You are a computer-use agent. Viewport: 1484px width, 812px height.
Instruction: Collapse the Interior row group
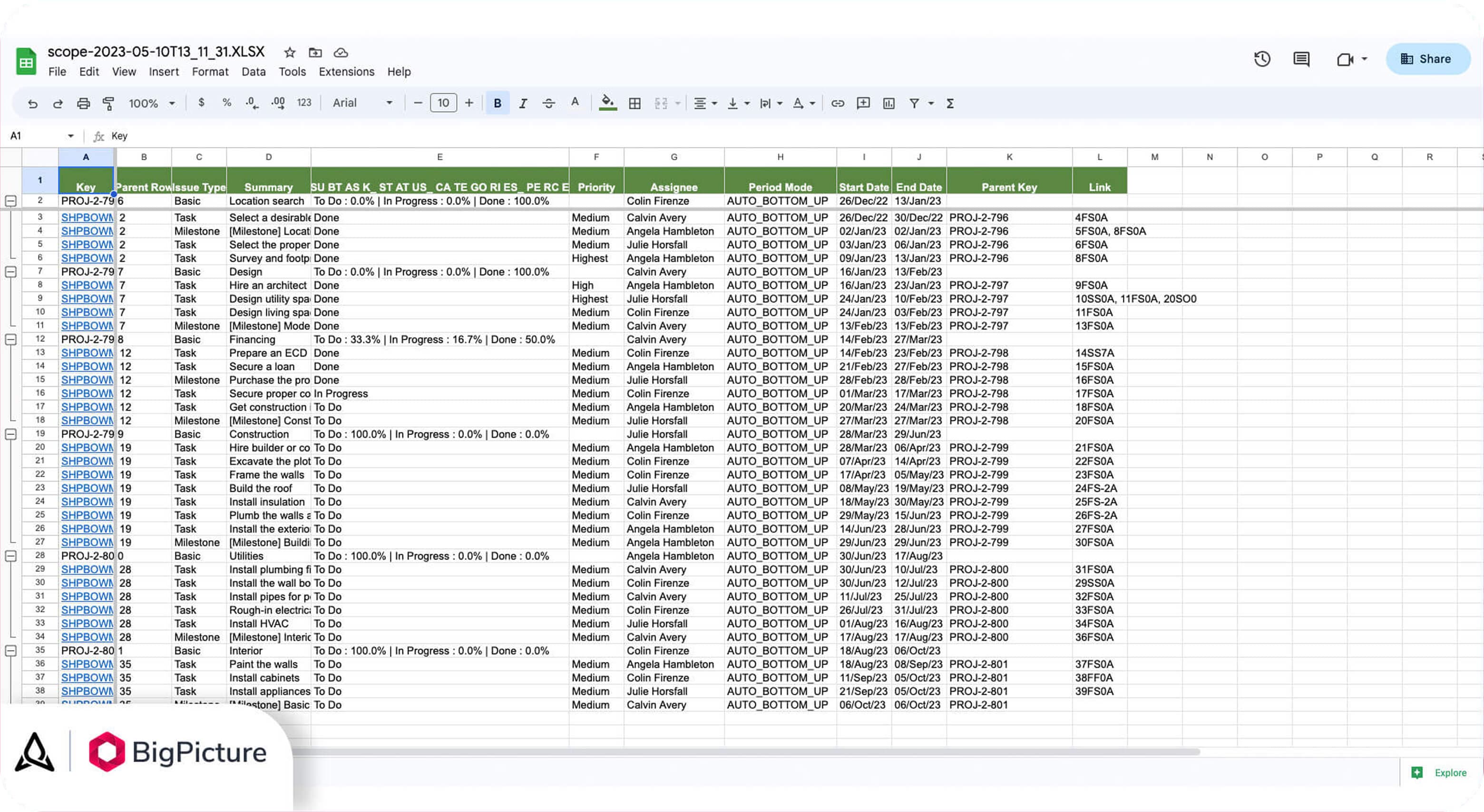[x=10, y=651]
